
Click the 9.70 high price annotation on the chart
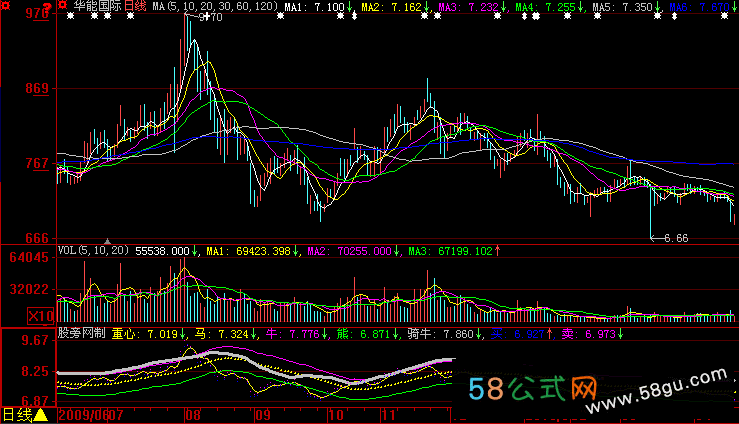210,17
